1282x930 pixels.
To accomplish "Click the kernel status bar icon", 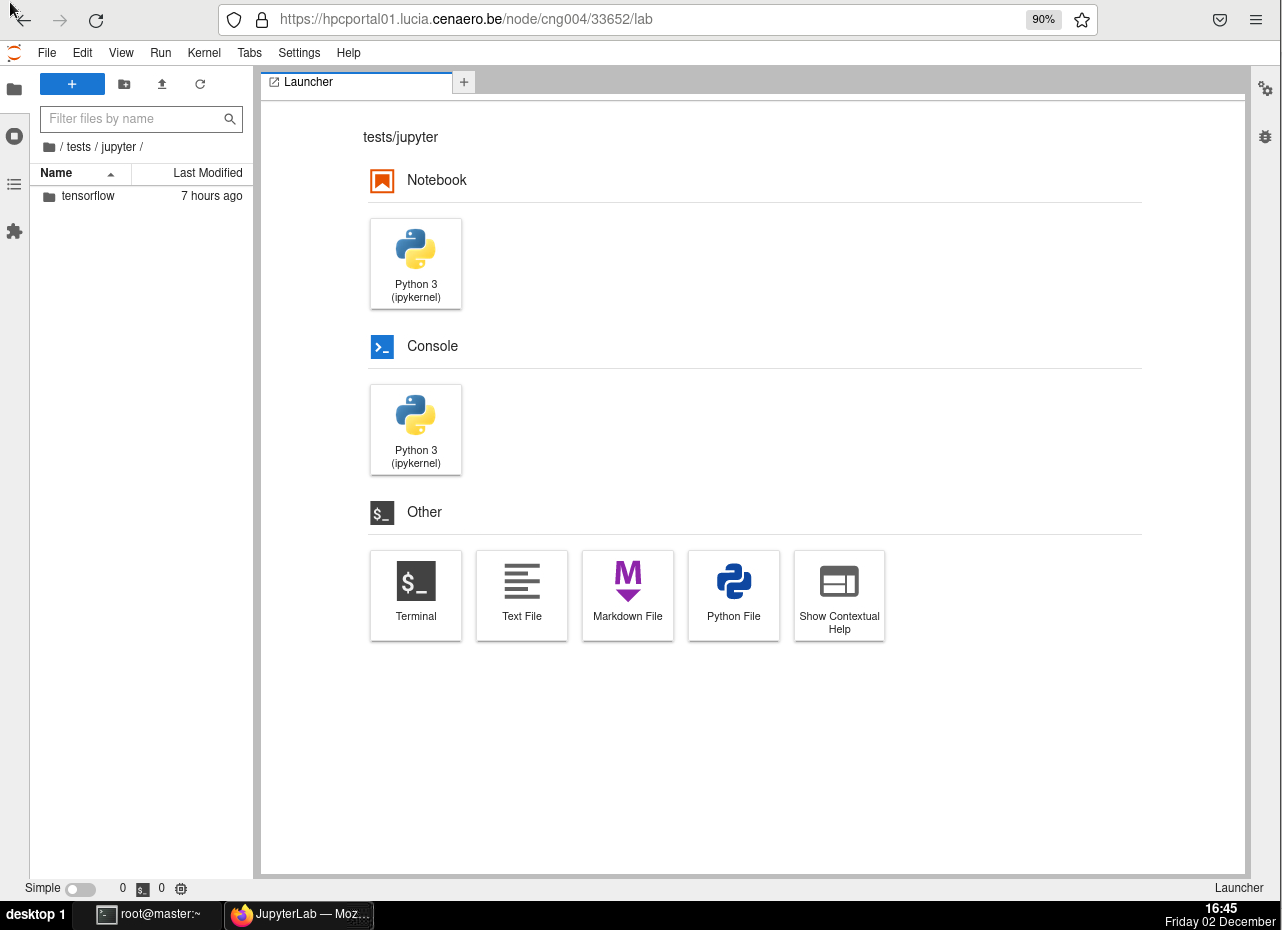I will tap(181, 889).
